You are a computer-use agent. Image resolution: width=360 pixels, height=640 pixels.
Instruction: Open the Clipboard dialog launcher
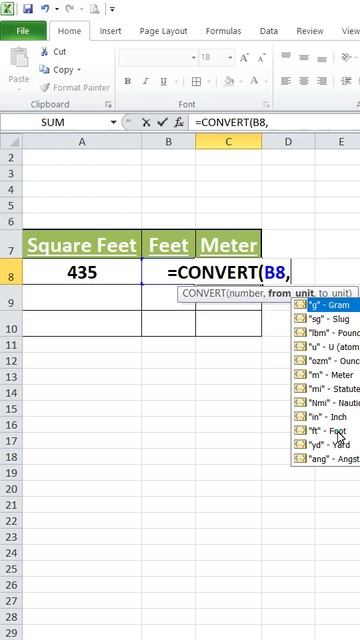pos(108,104)
